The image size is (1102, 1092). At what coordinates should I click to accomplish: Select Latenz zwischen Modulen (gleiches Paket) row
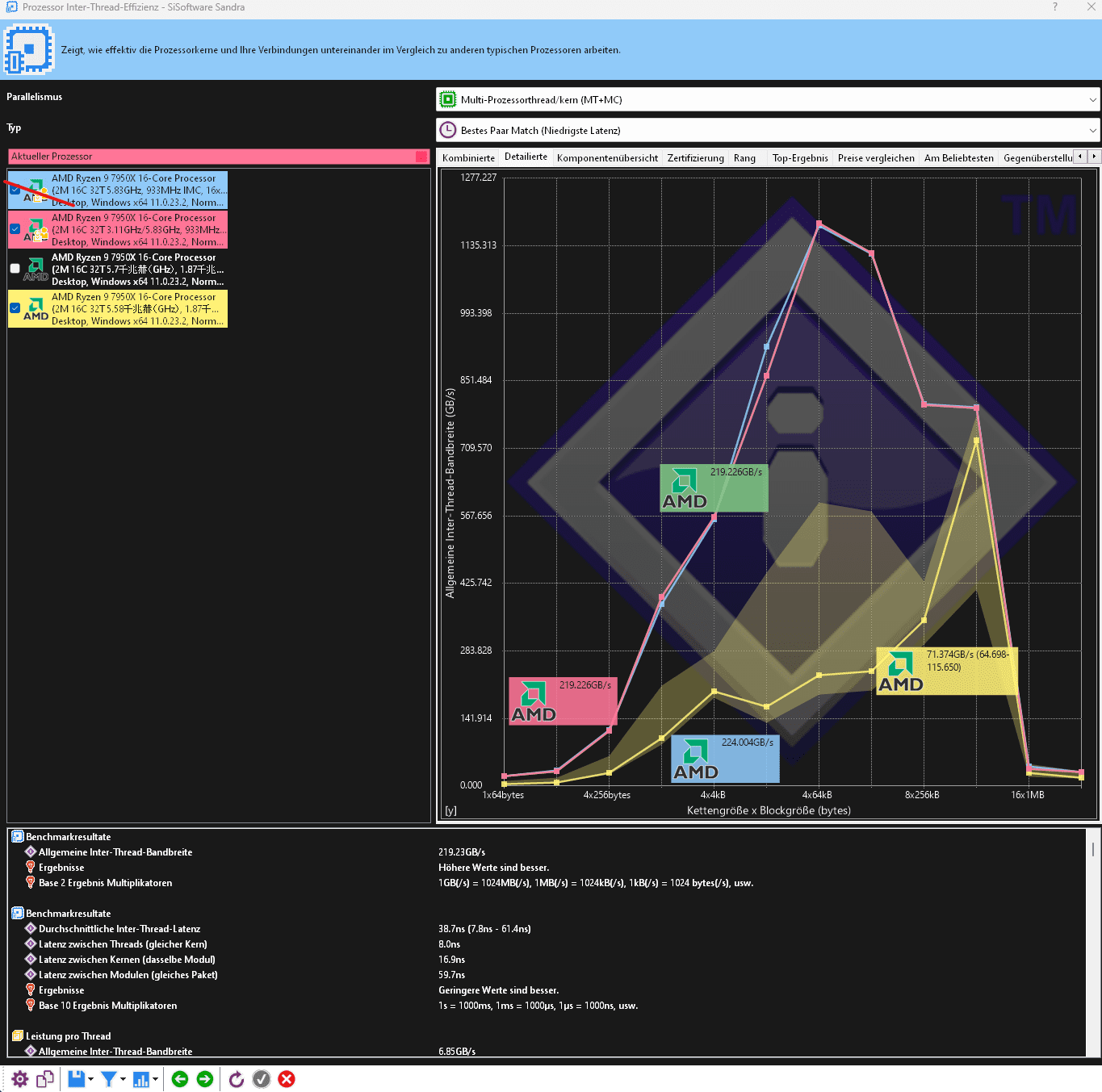coord(547,975)
